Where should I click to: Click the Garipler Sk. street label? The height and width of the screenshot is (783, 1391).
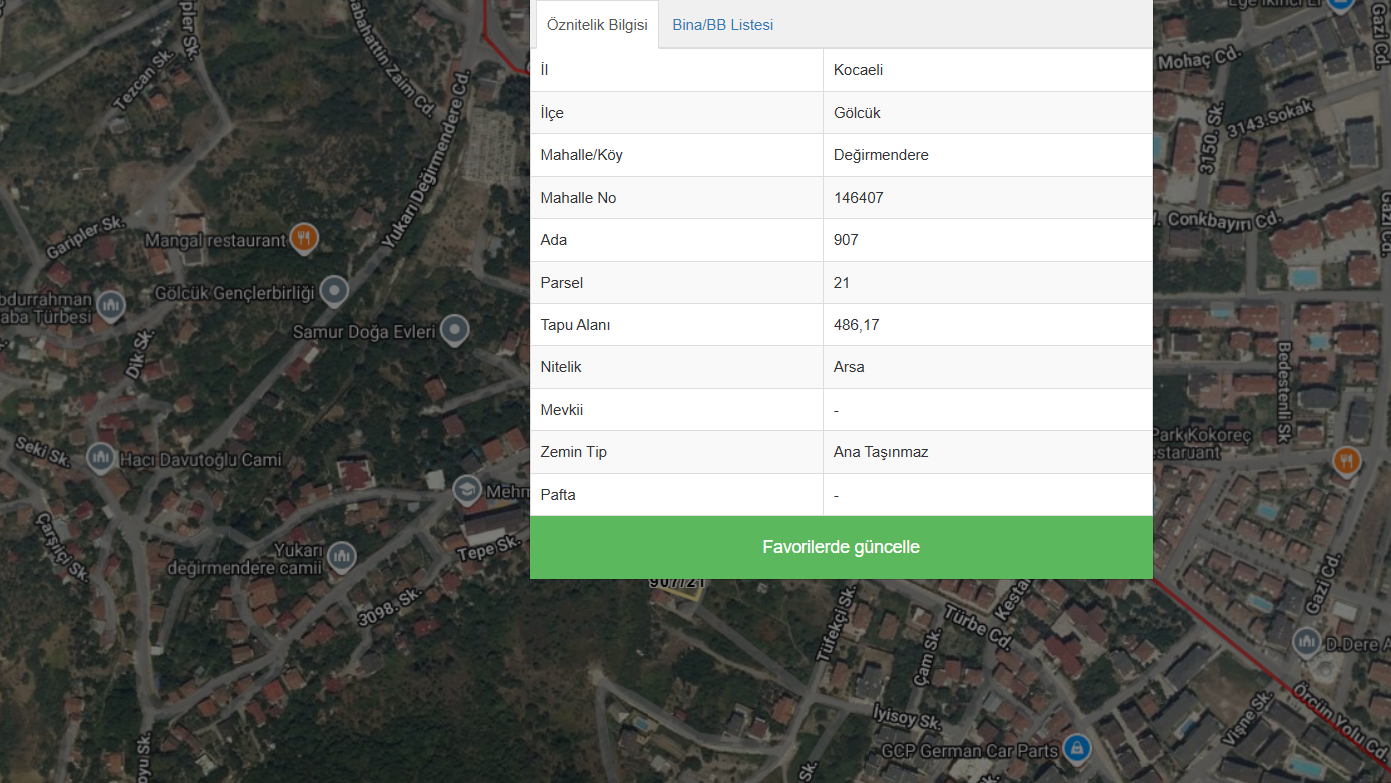[86, 236]
